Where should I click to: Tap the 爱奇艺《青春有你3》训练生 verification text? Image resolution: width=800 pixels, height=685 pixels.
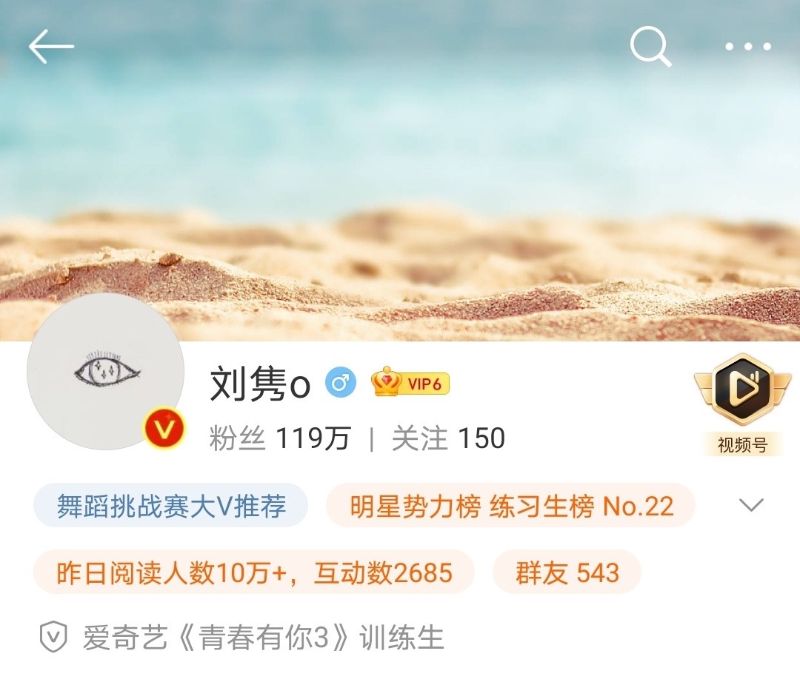[x=263, y=638]
